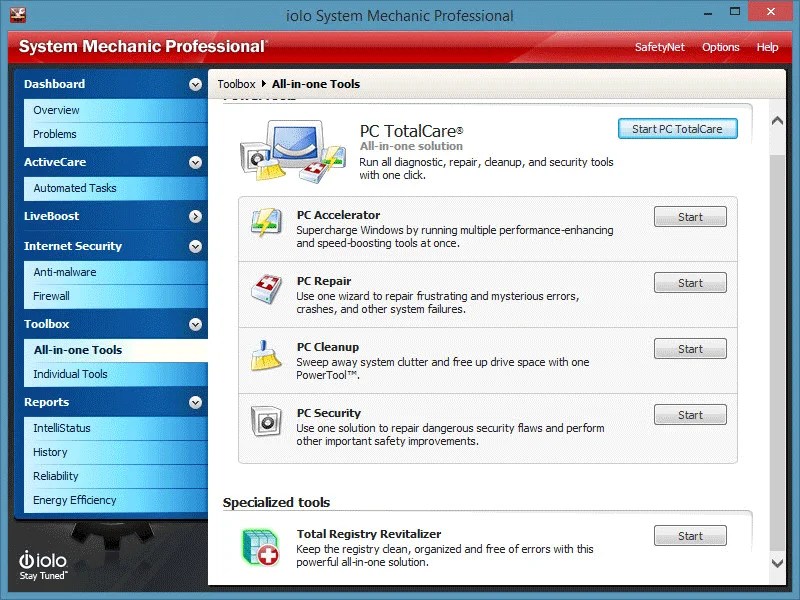Click the PC Accelerator lightning icon

coord(266,222)
